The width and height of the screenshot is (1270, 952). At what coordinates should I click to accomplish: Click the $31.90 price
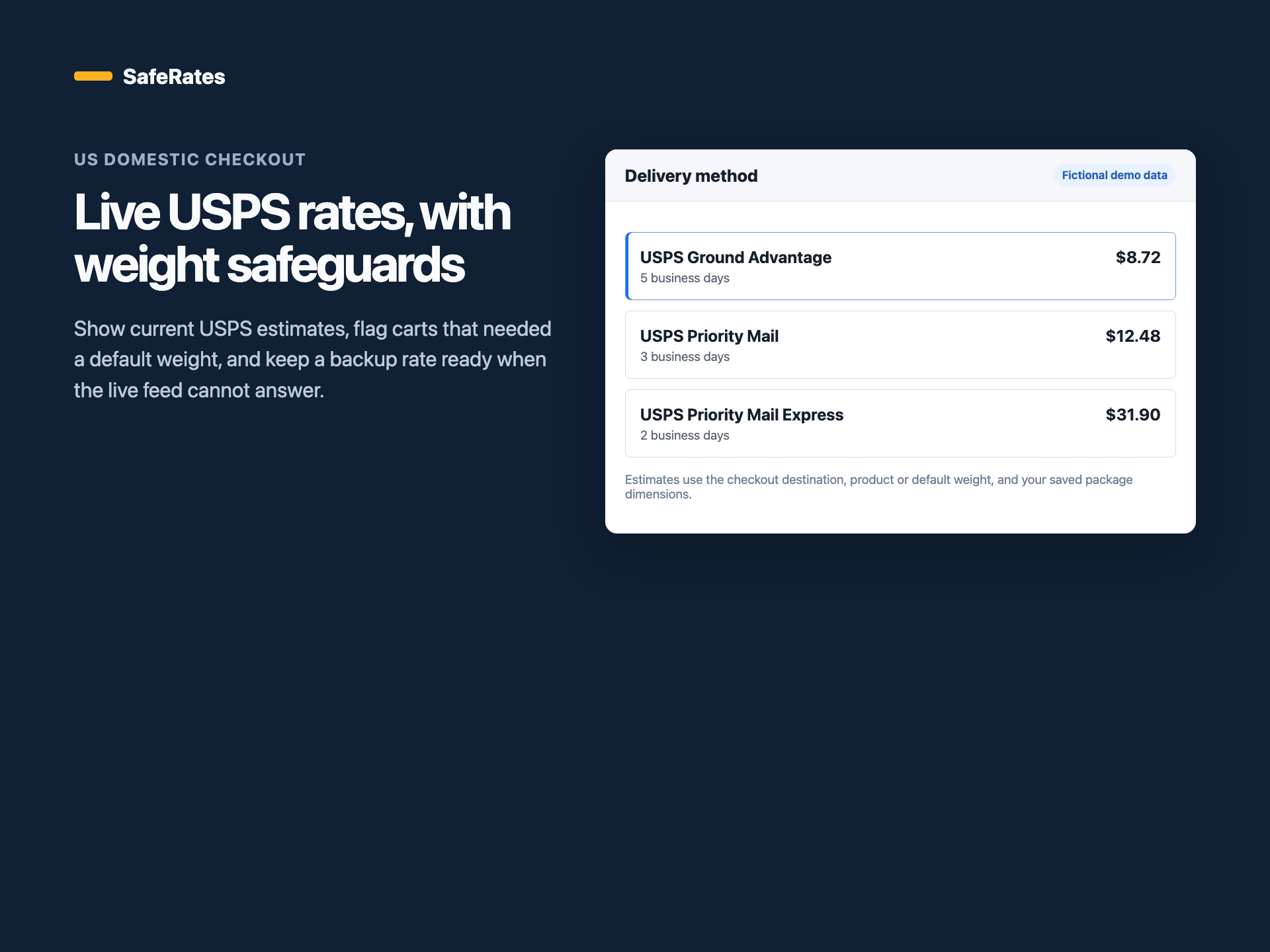[1133, 415]
